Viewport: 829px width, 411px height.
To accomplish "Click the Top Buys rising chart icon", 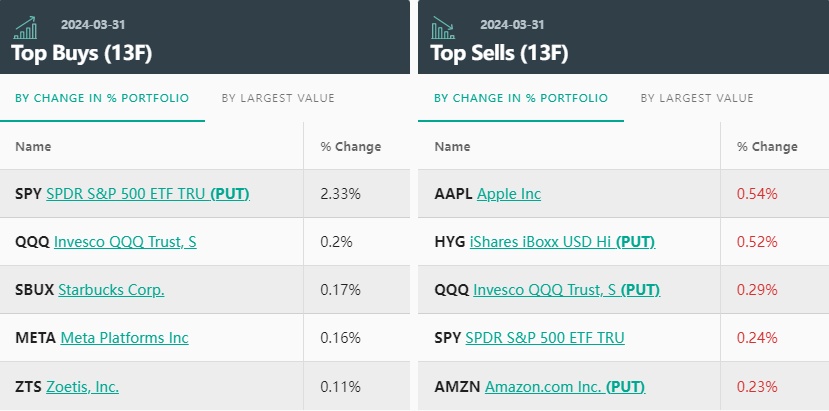I will [27, 27].
